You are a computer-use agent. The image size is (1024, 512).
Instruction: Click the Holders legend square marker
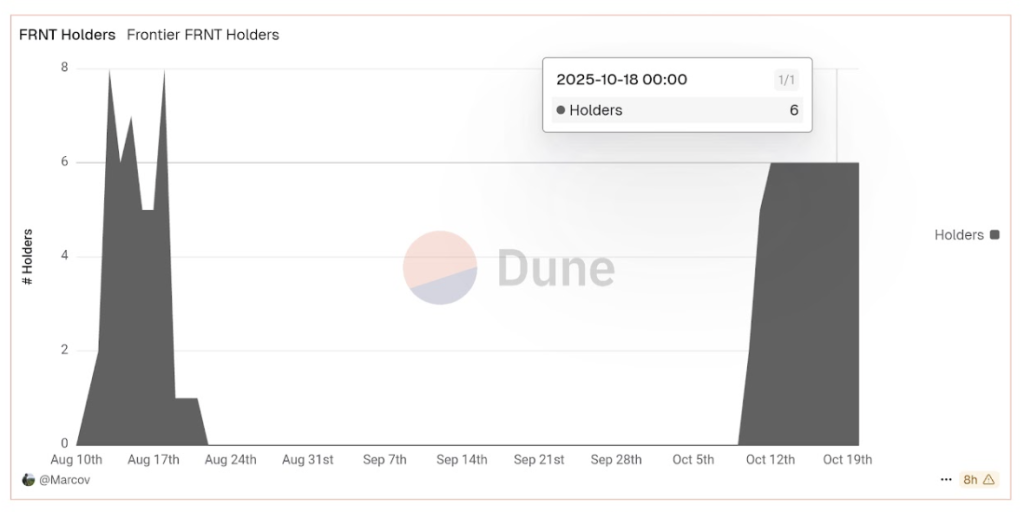994,235
